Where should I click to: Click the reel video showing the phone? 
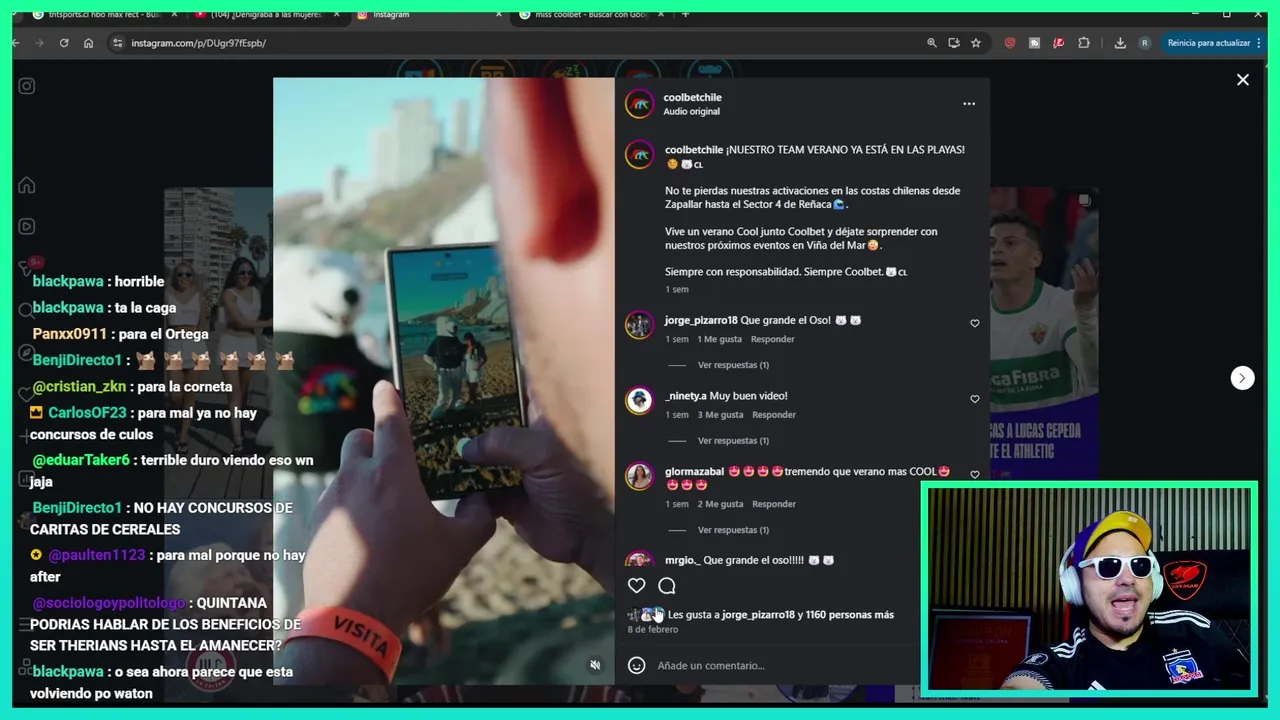pos(444,381)
